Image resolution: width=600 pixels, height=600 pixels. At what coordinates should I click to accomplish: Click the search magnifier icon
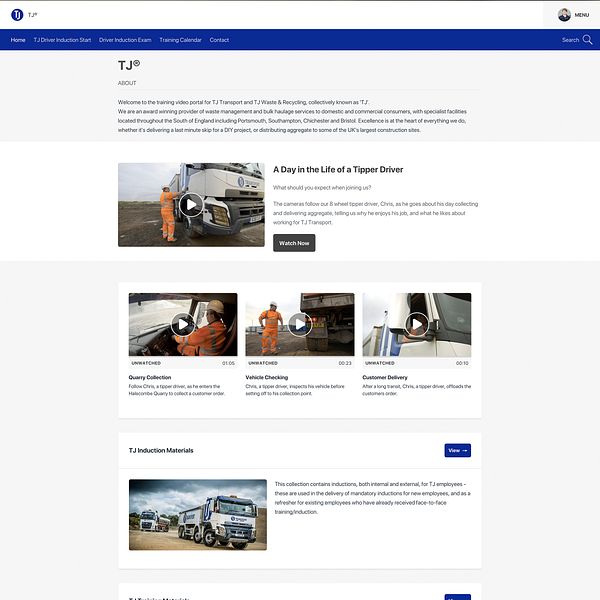pyautogui.click(x=587, y=39)
